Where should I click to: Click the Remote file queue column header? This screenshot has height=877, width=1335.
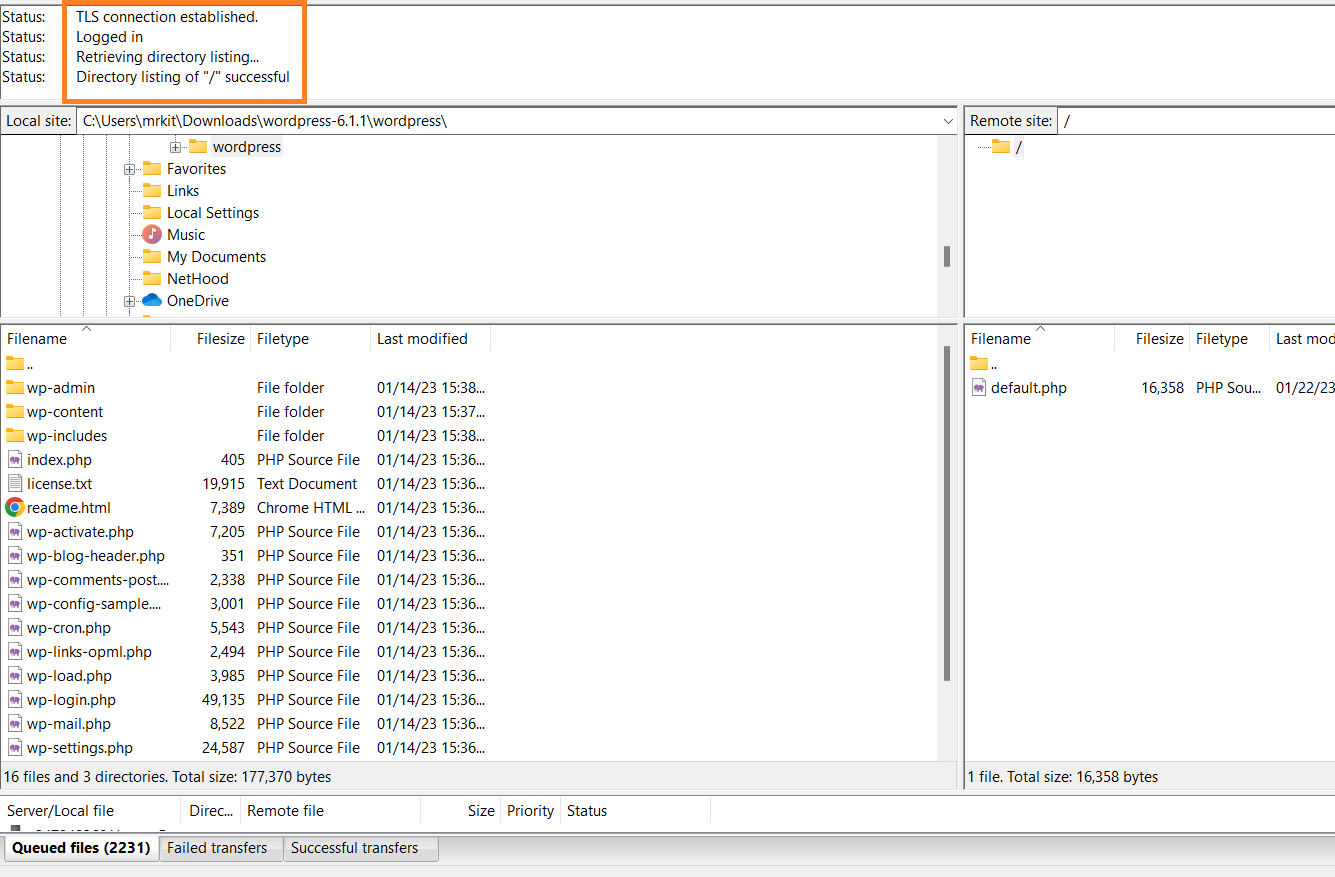pos(331,811)
